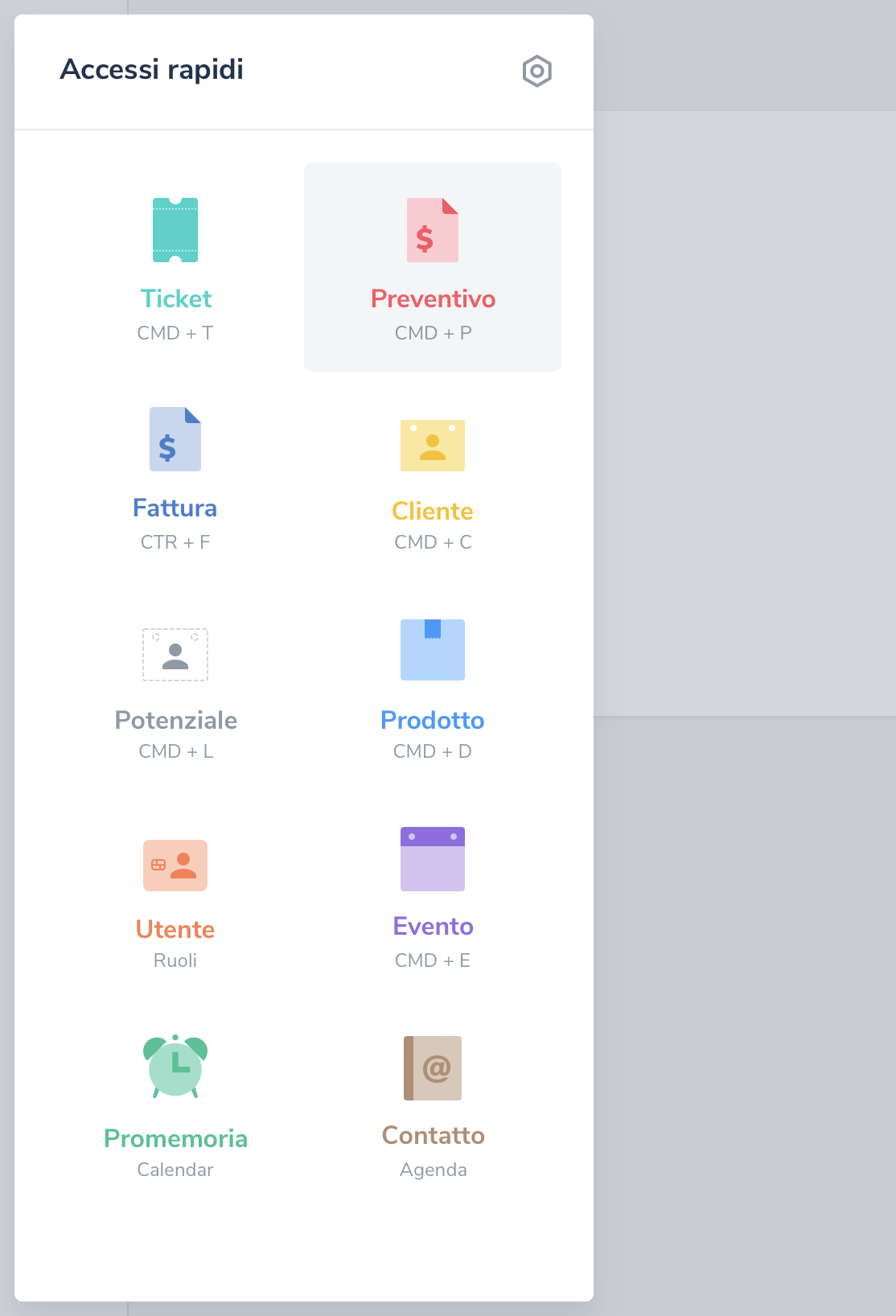Select the yellow Cliente card icon
The width and height of the screenshot is (896, 1316).
click(x=433, y=446)
